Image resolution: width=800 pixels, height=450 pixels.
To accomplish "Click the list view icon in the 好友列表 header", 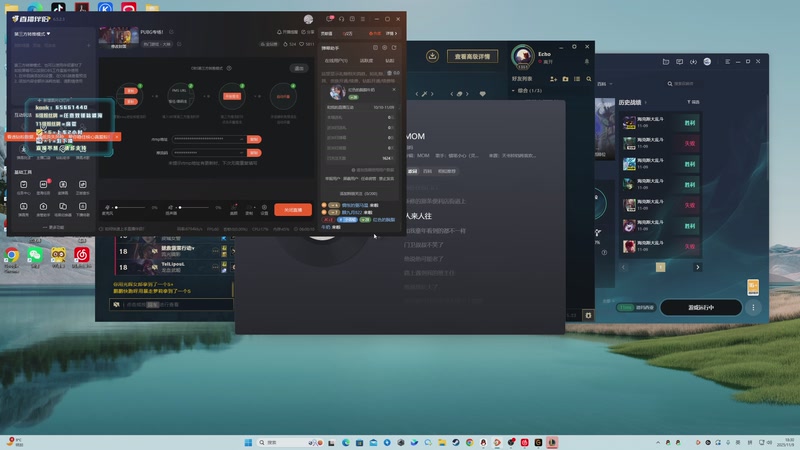I will click(577, 79).
